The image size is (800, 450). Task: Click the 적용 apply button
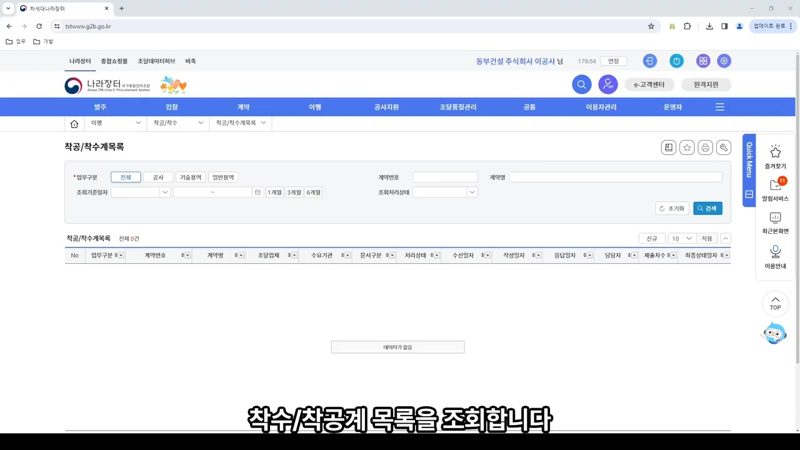pyautogui.click(x=707, y=238)
